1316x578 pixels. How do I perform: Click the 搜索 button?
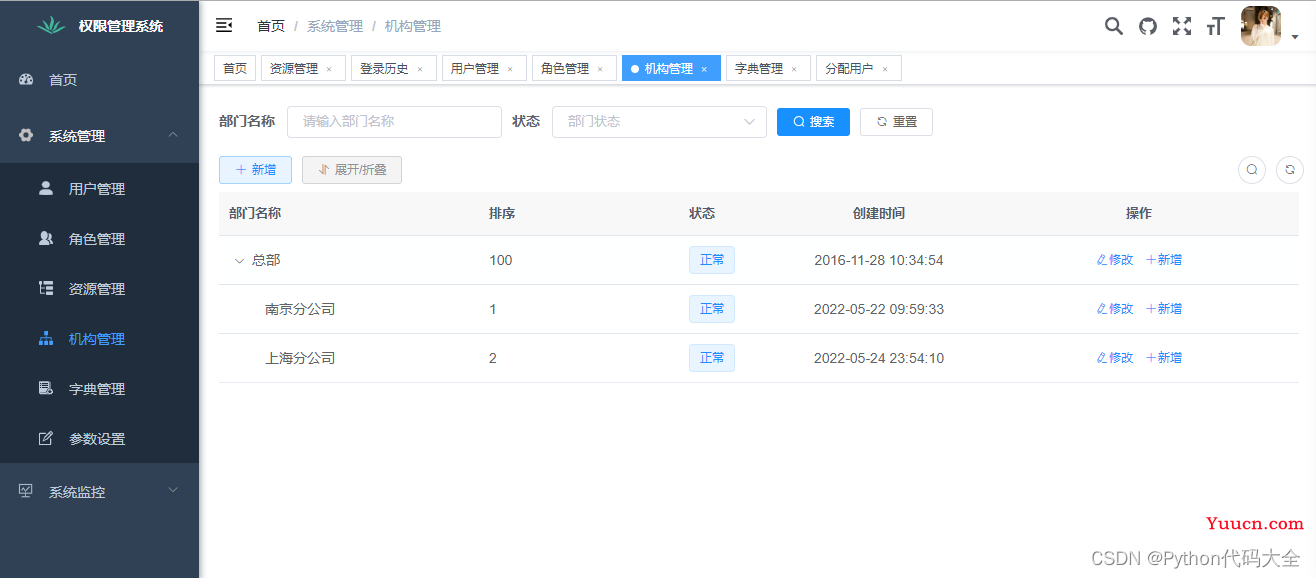(x=813, y=121)
